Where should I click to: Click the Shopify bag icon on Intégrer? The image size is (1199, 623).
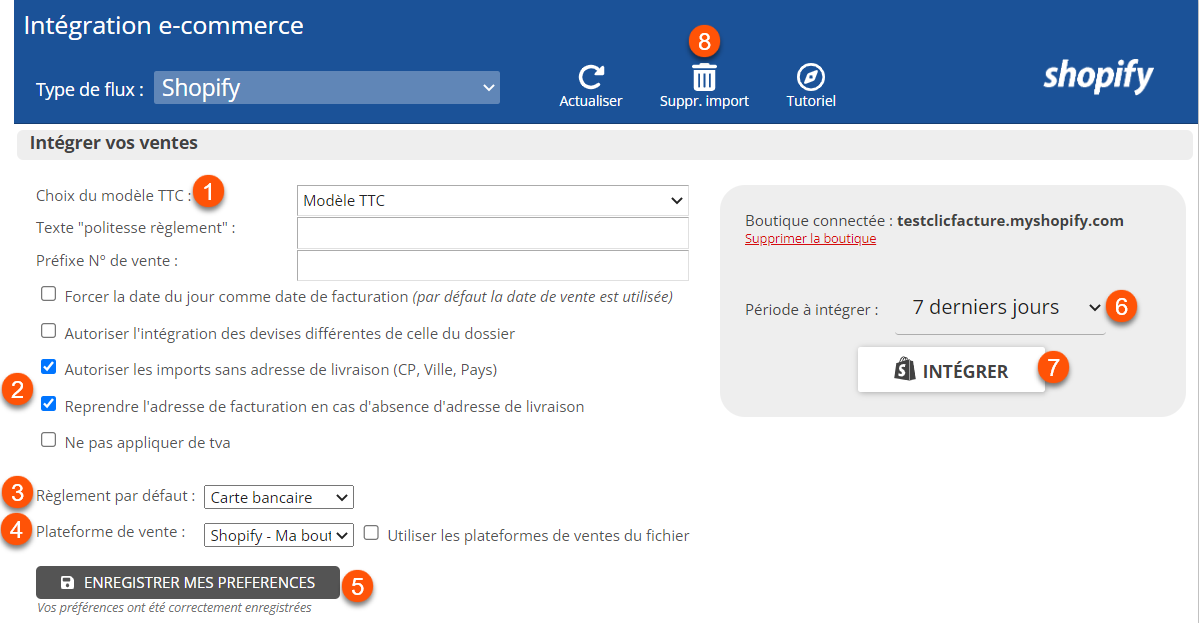(905, 369)
